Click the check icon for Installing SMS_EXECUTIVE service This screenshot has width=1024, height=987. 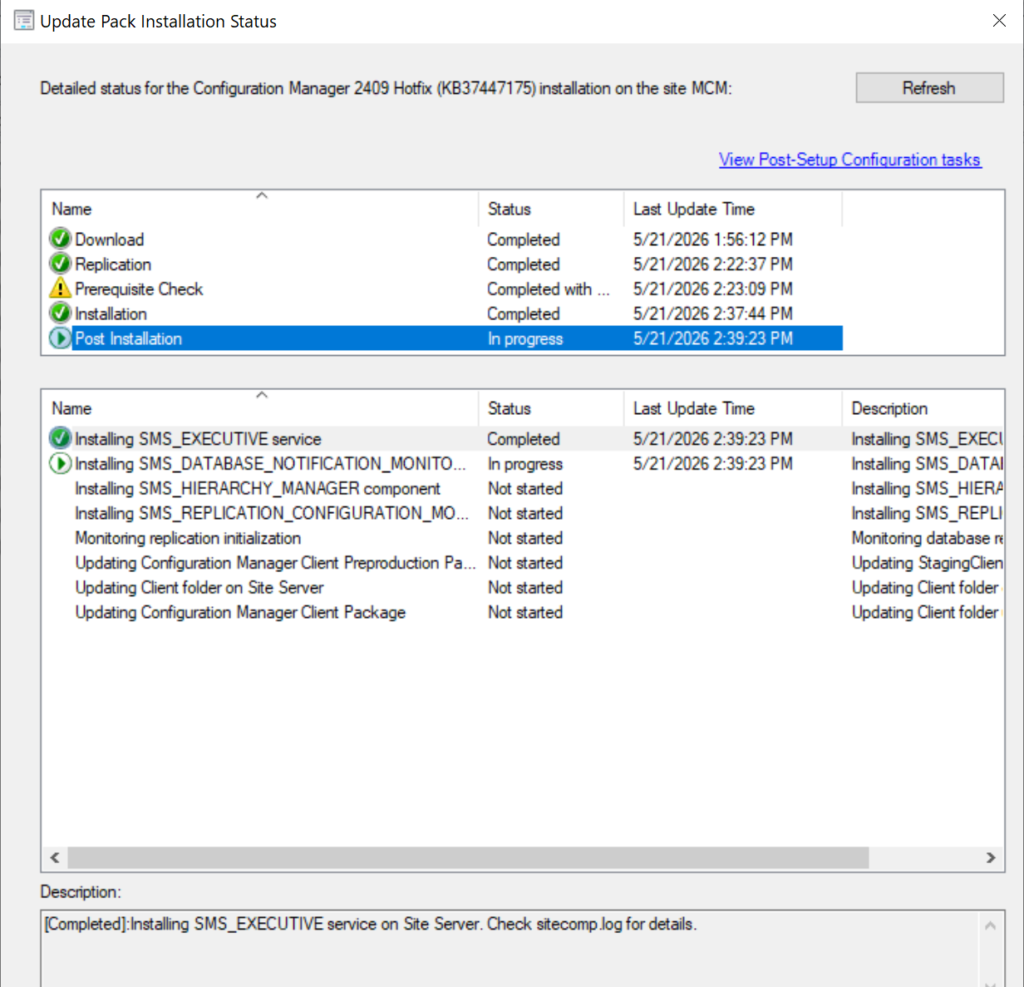pos(60,438)
